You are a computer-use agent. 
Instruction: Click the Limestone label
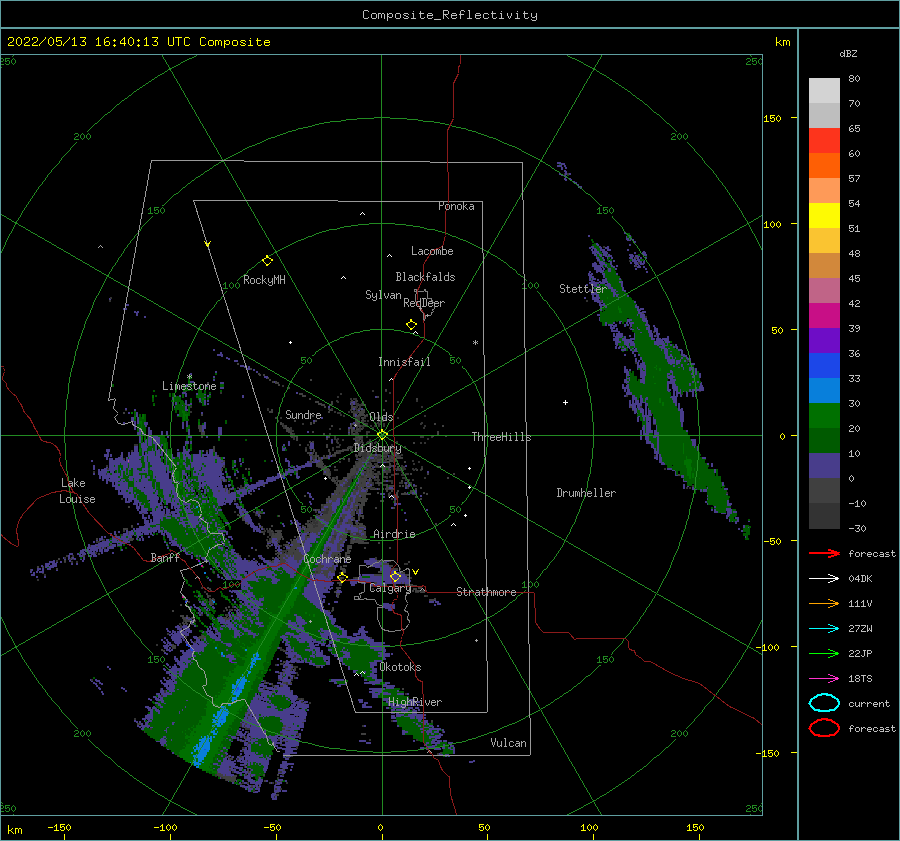(x=189, y=386)
